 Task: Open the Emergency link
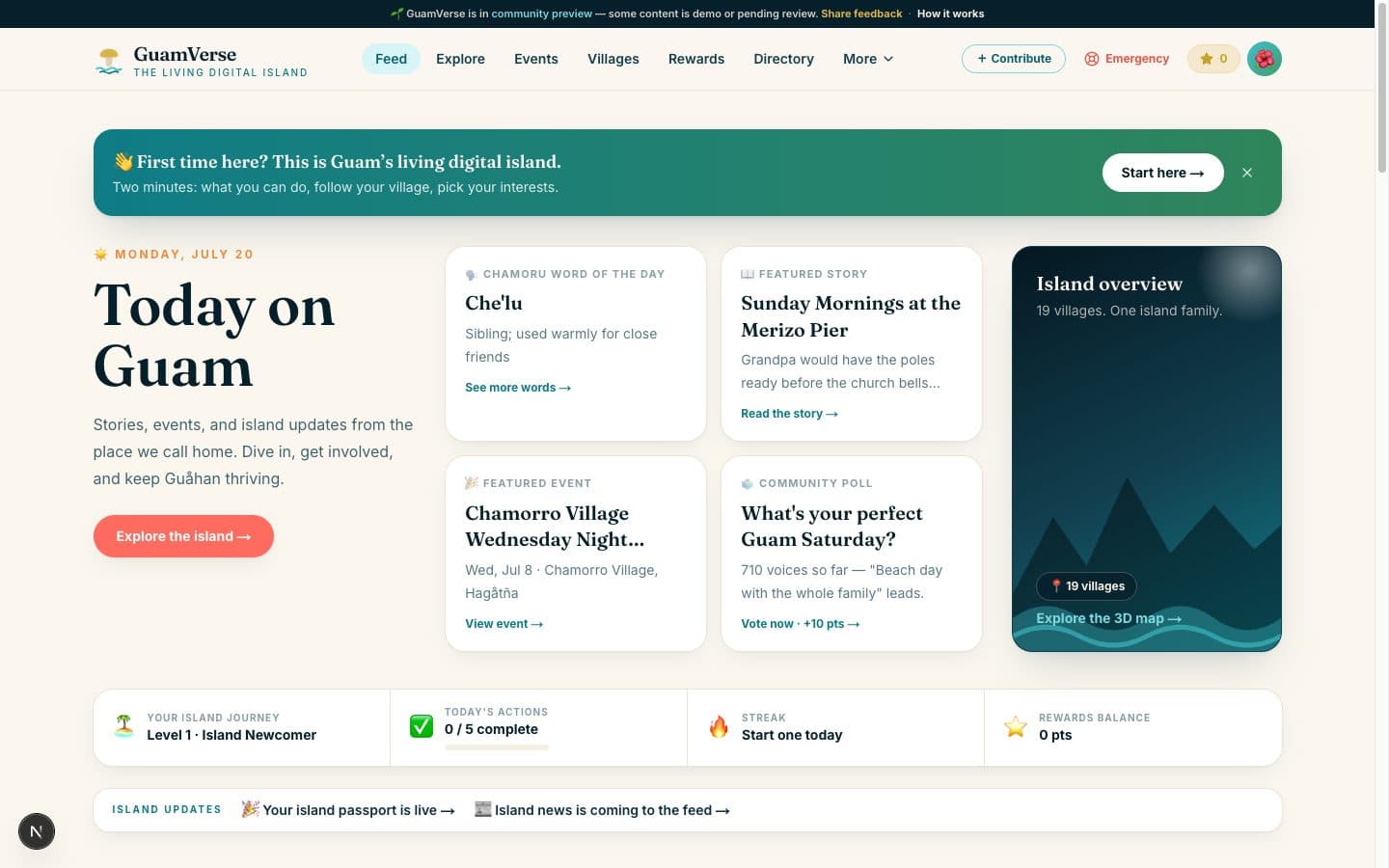[1127, 59]
